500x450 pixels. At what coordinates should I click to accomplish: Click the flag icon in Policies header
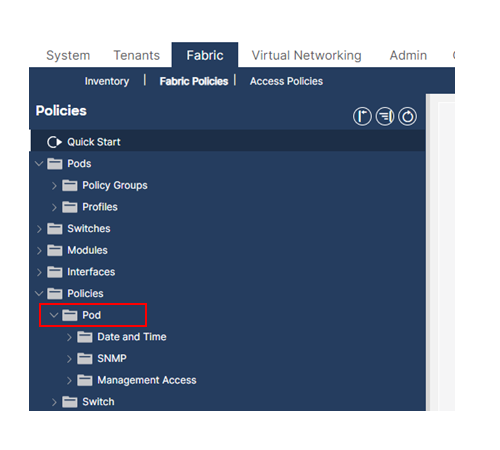[x=362, y=116]
